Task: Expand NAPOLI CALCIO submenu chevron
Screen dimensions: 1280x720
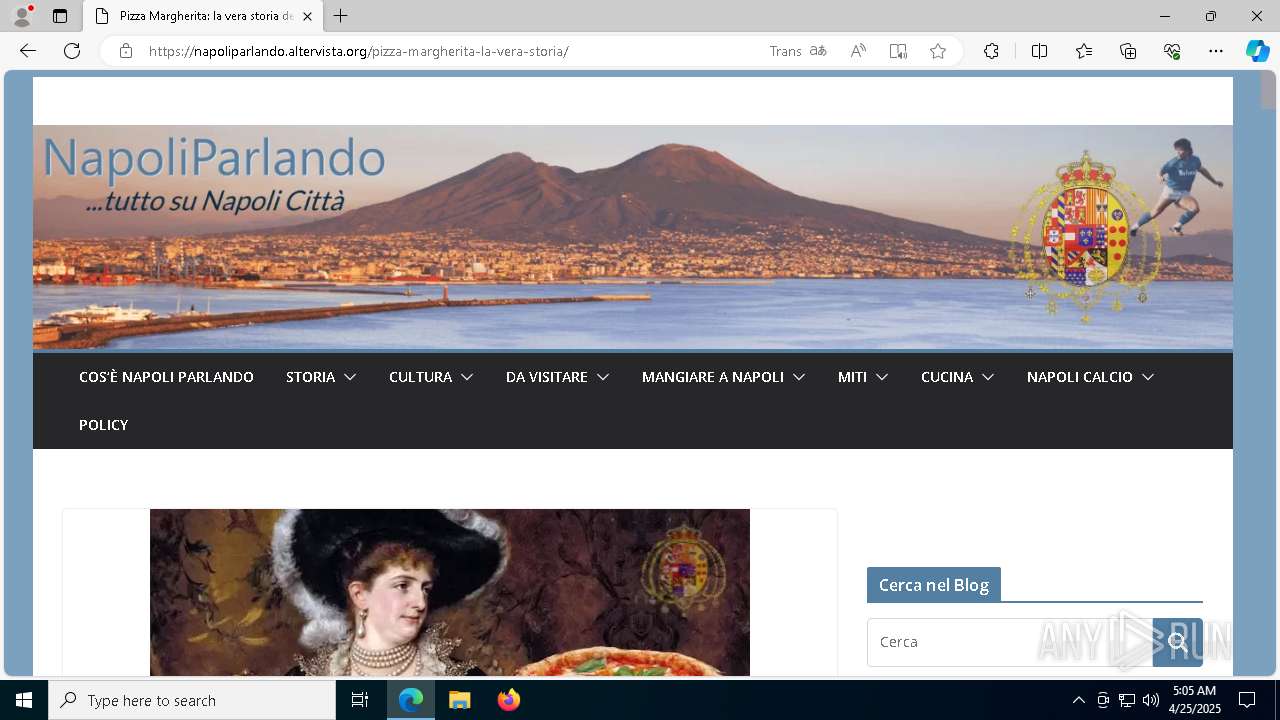Action: (x=1148, y=377)
